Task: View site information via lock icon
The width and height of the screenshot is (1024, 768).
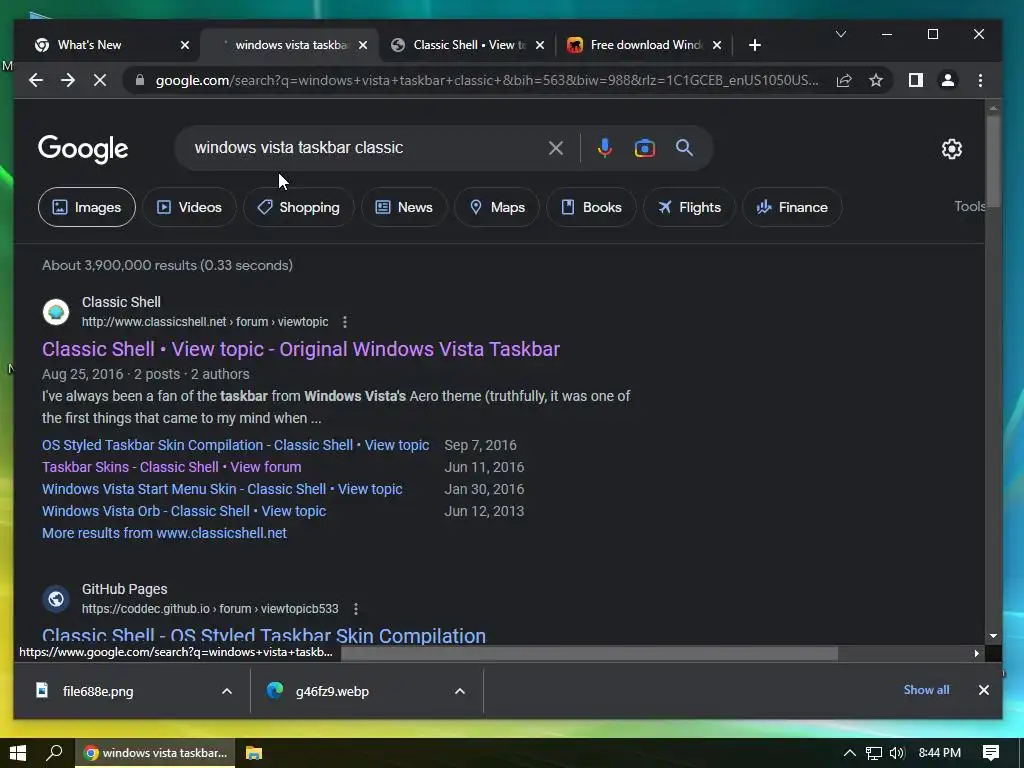Action: point(139,80)
